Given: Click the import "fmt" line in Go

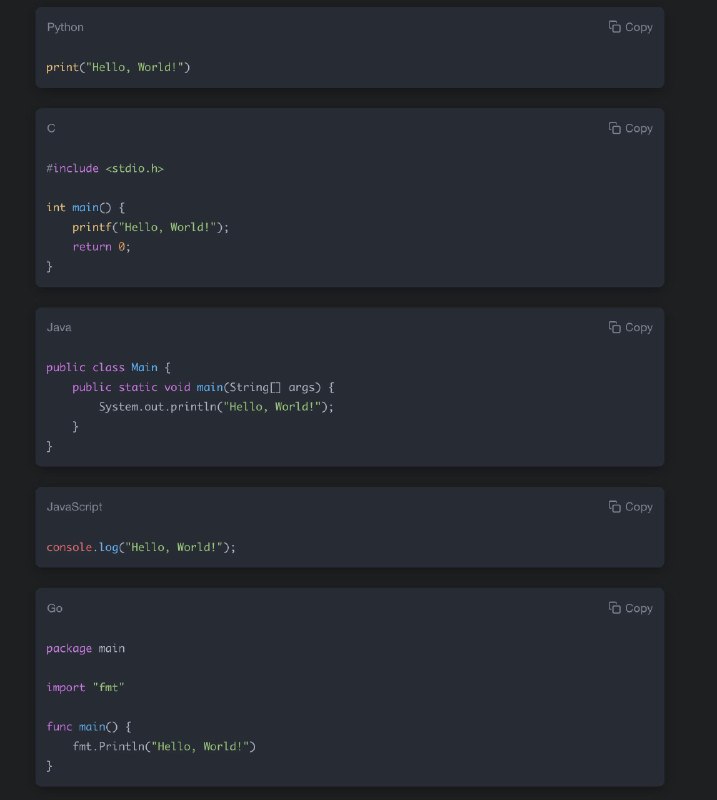Looking at the screenshot, I should (x=85, y=687).
